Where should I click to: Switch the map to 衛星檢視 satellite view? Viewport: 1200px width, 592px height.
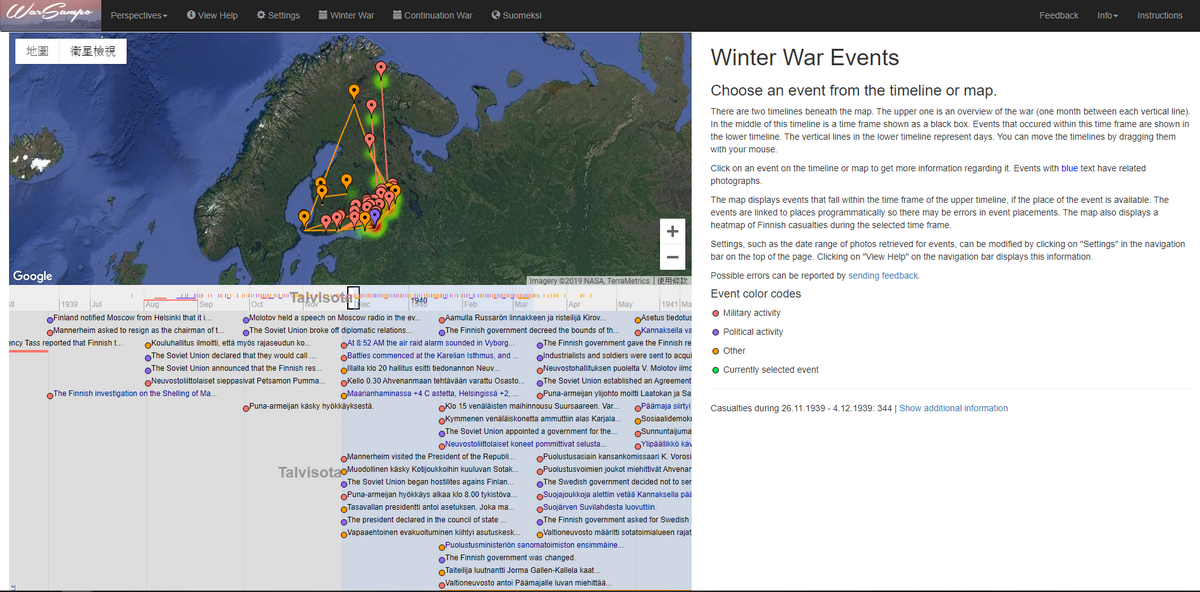pos(93,51)
